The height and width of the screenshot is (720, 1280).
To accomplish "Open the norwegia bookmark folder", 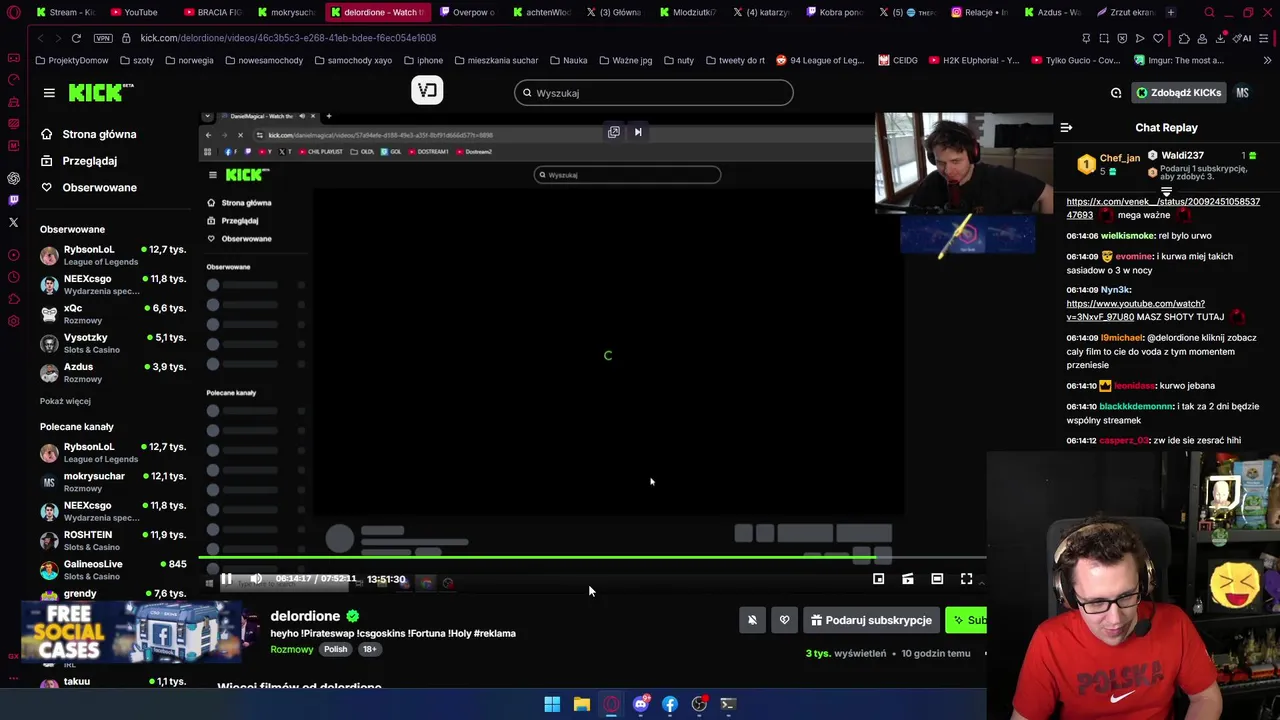I will (190, 60).
